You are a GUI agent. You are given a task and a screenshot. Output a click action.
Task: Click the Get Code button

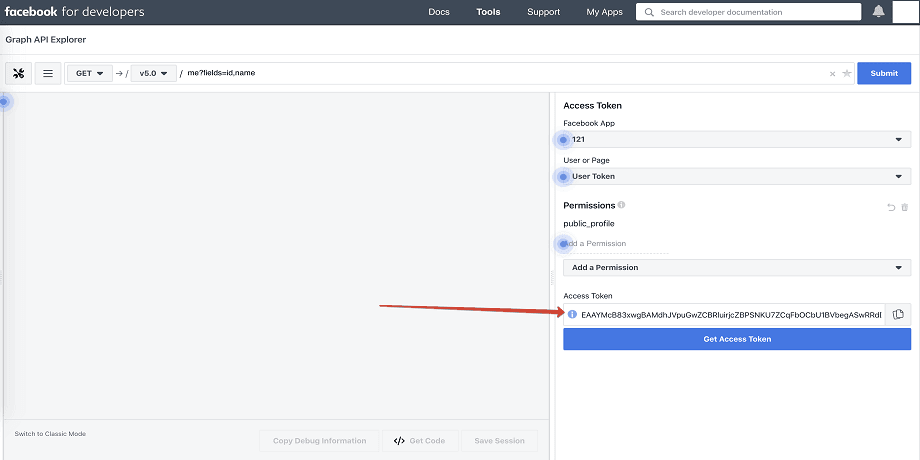coord(419,441)
